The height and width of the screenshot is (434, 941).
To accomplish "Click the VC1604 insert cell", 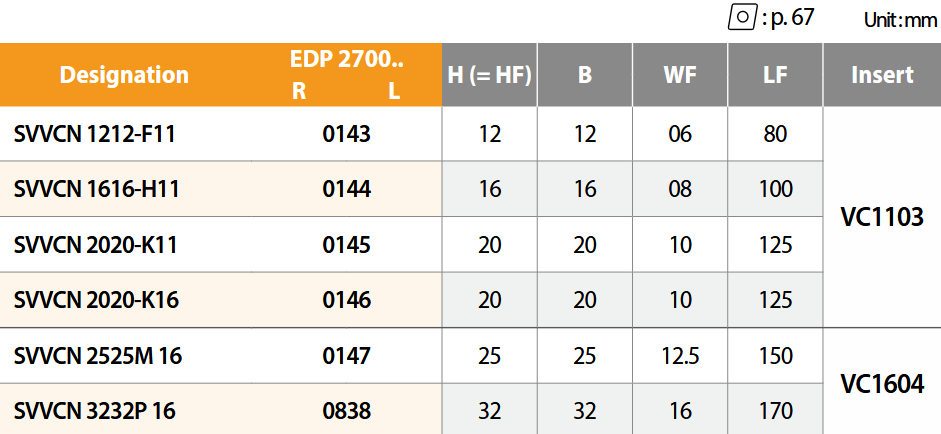I will 881,383.
